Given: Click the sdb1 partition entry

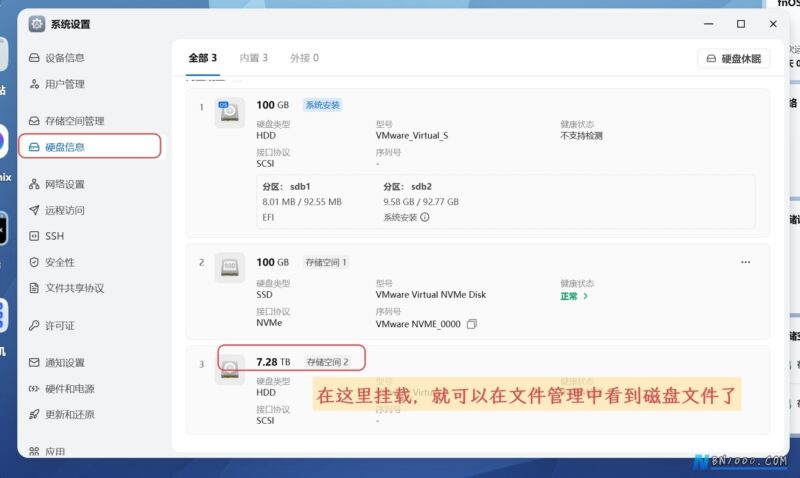Looking at the screenshot, I should click(302, 202).
